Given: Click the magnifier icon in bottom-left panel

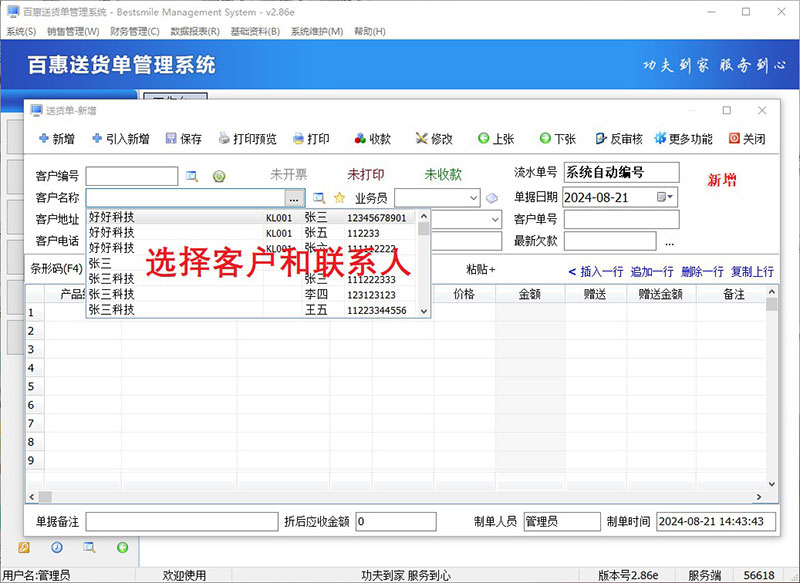Looking at the screenshot, I should point(89,547).
